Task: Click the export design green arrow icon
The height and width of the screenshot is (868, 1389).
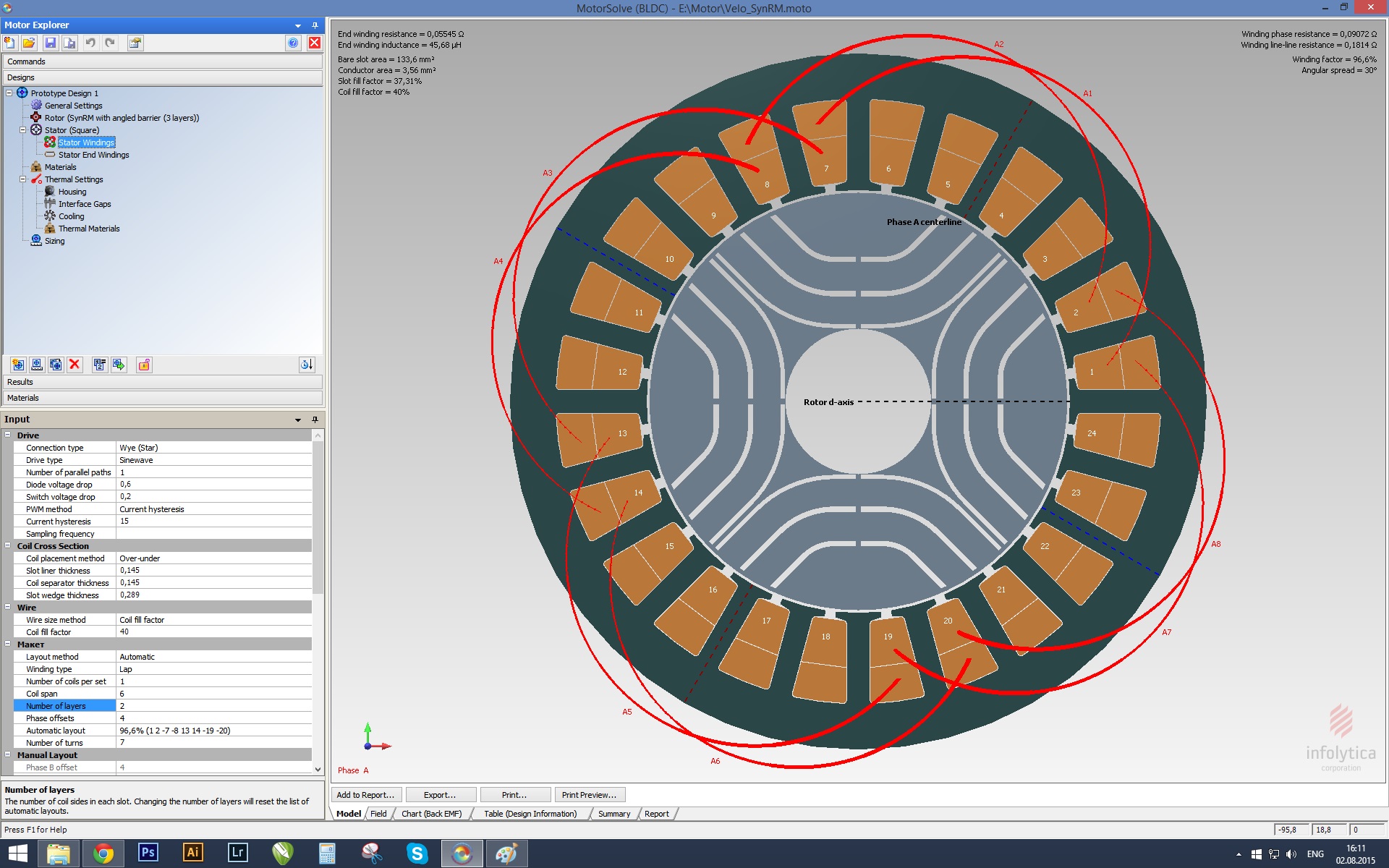Action: (119, 365)
